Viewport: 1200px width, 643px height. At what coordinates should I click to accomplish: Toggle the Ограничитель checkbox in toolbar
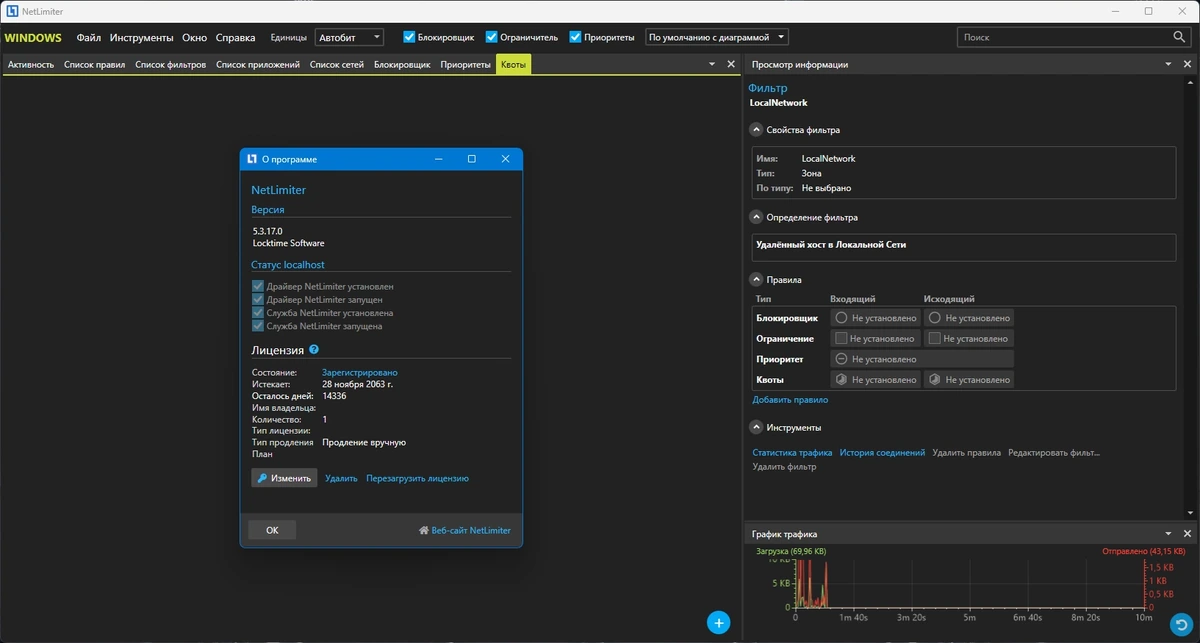(x=492, y=37)
